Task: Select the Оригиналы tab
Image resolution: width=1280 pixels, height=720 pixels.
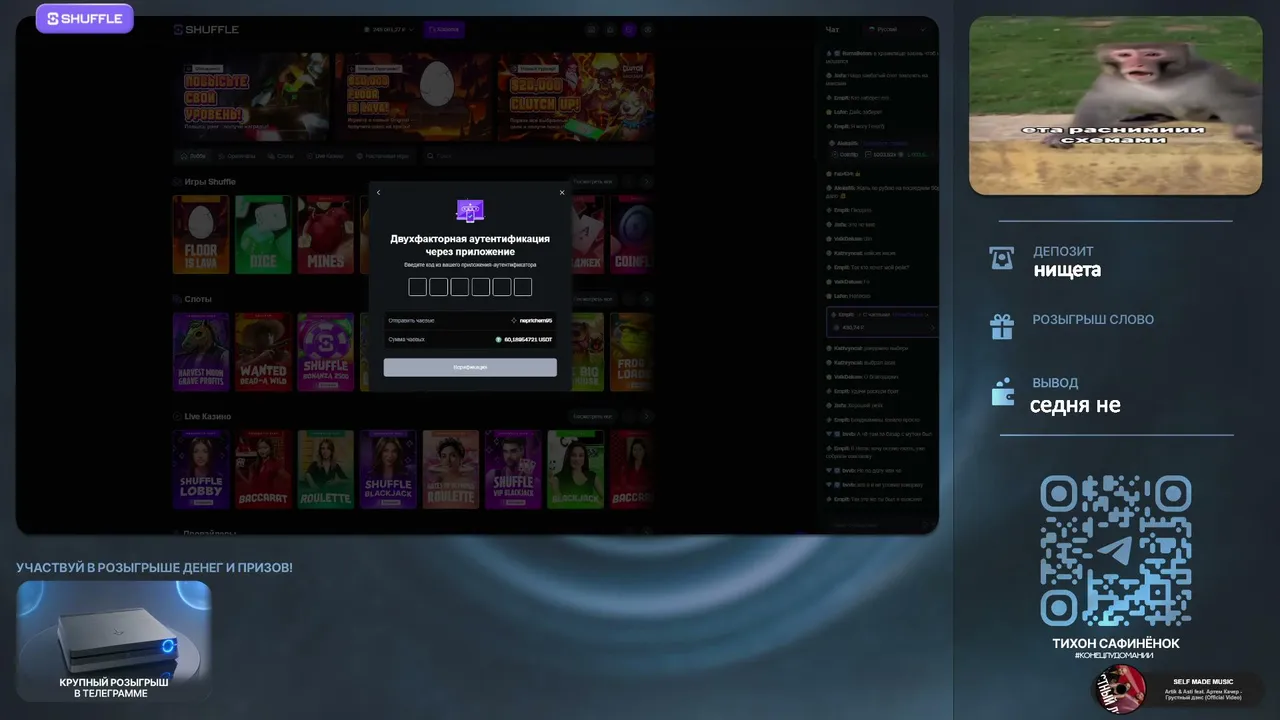Action: click(x=238, y=156)
